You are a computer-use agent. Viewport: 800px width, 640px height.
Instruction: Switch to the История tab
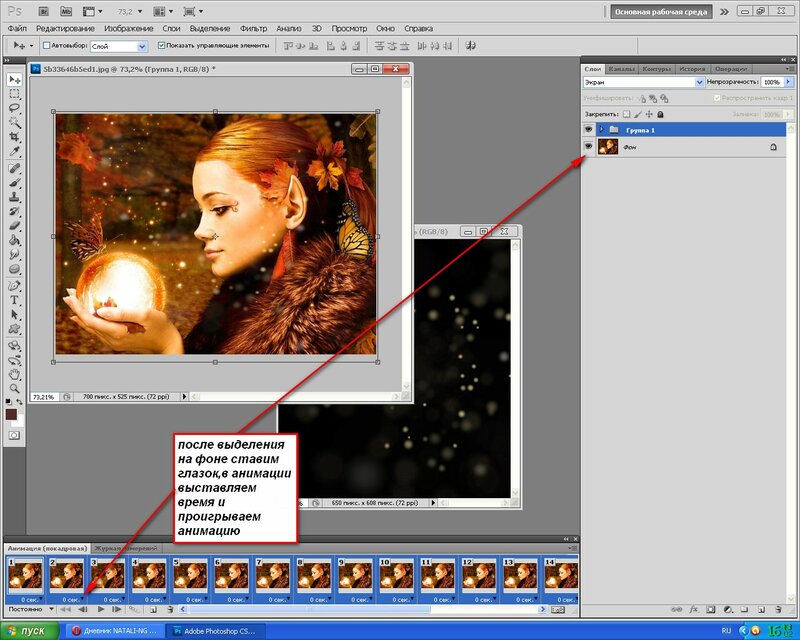(692, 69)
